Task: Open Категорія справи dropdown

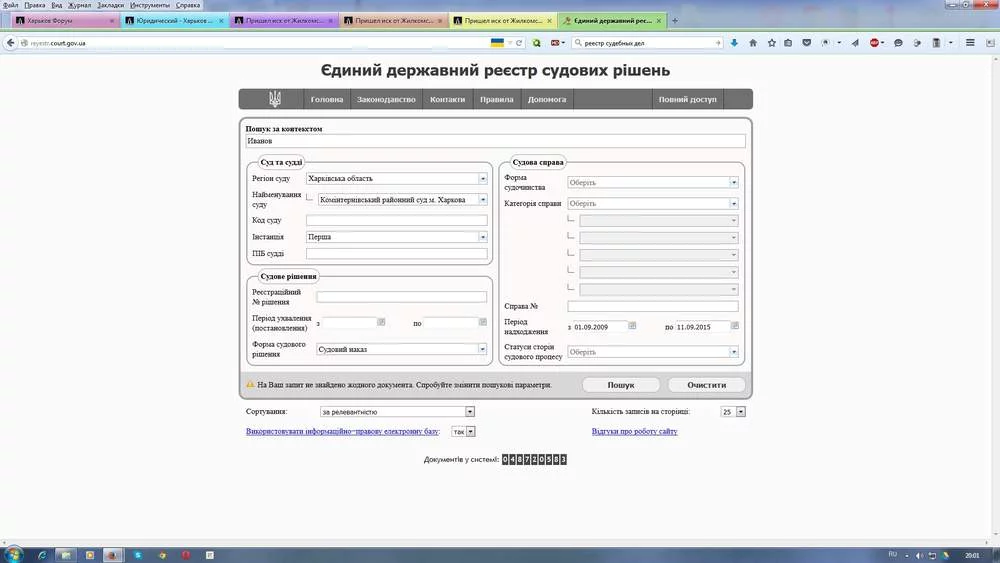Action: pyautogui.click(x=733, y=203)
